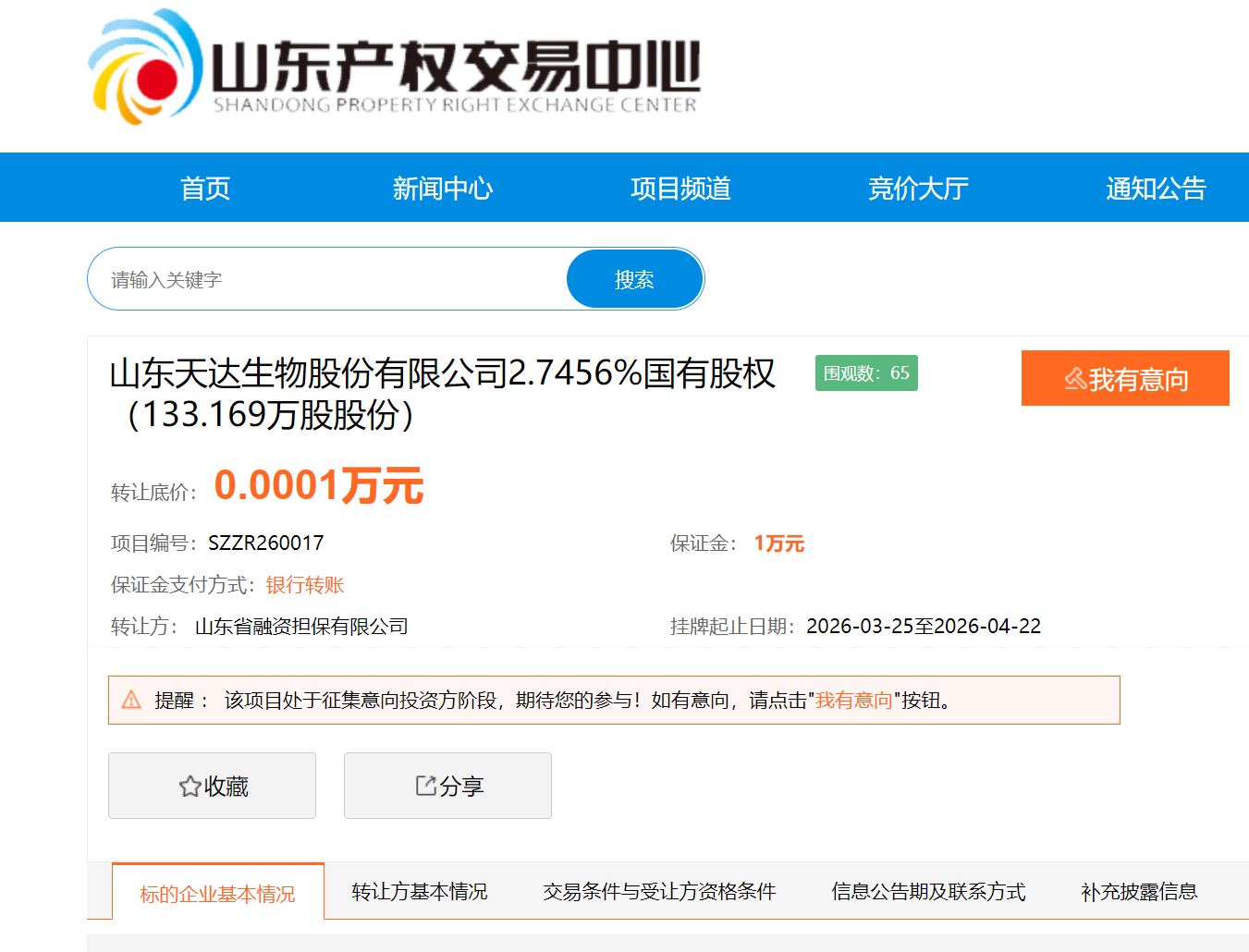Select the 标的企业基本情况 tab

coord(217,893)
